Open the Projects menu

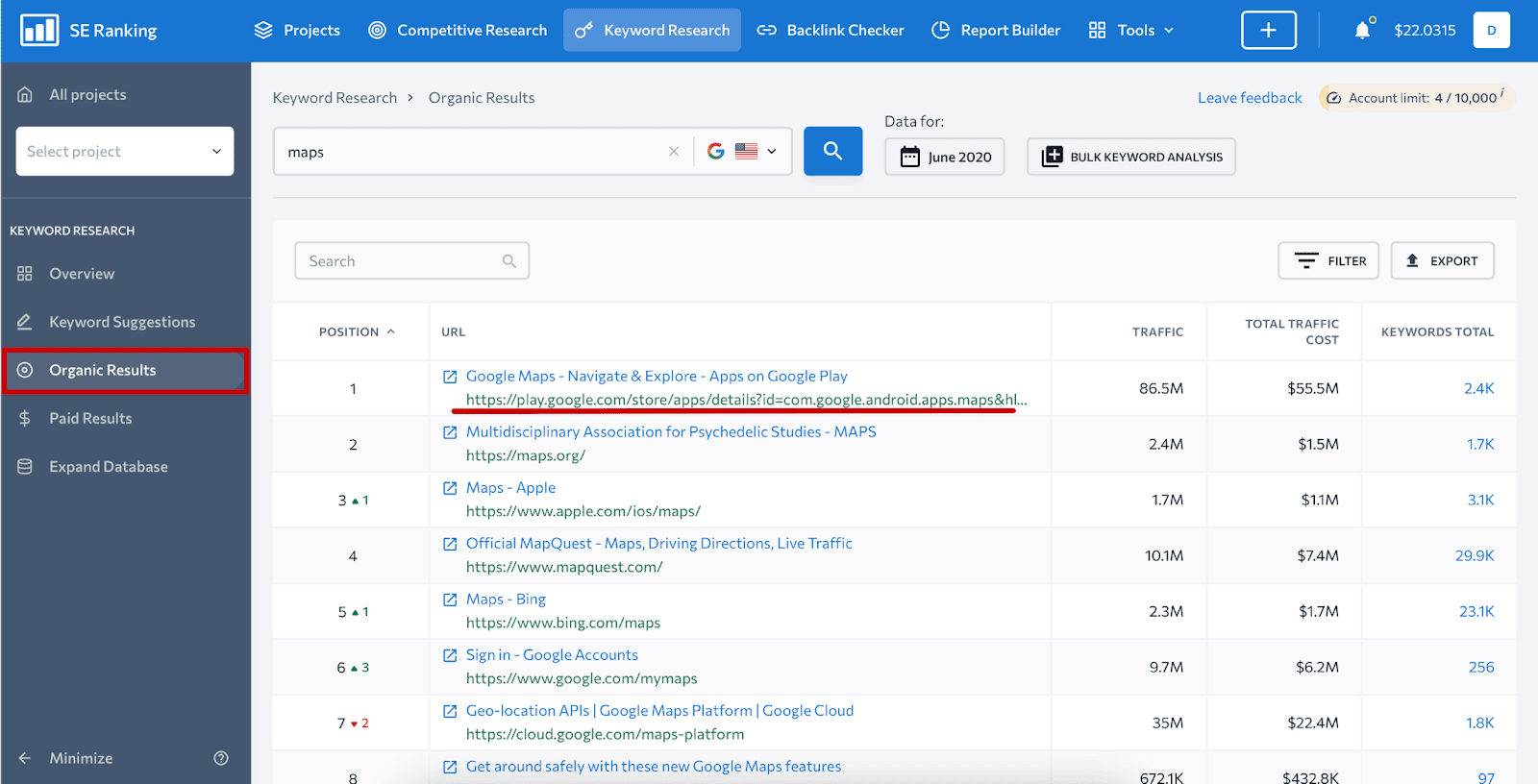pos(297,31)
